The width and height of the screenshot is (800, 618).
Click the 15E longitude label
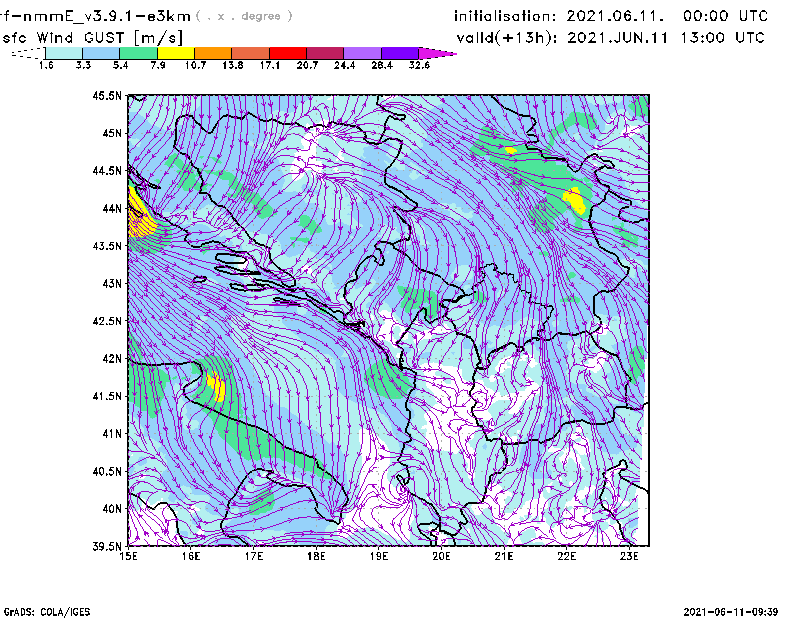coord(128,556)
